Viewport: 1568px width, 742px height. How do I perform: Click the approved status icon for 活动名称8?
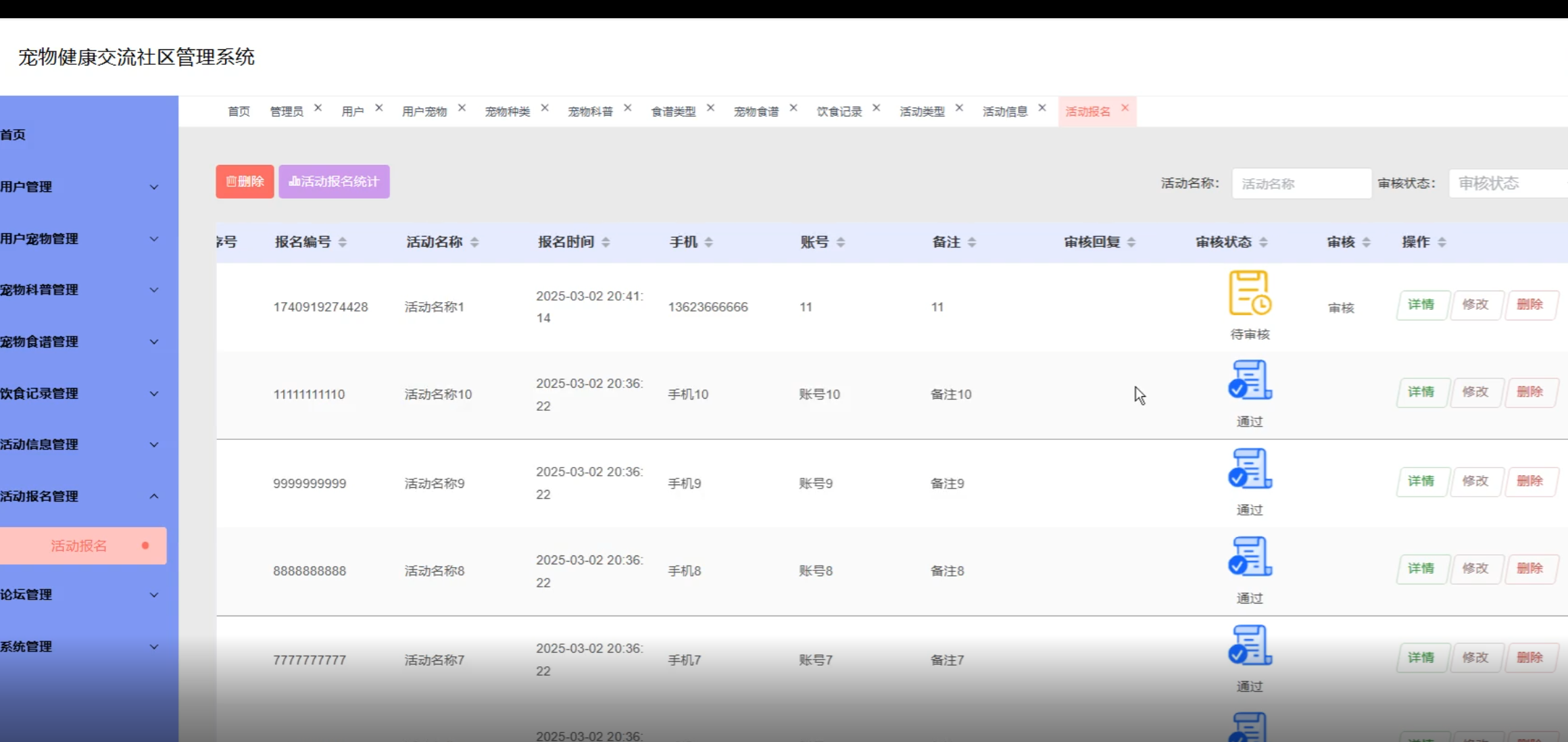tap(1250, 557)
